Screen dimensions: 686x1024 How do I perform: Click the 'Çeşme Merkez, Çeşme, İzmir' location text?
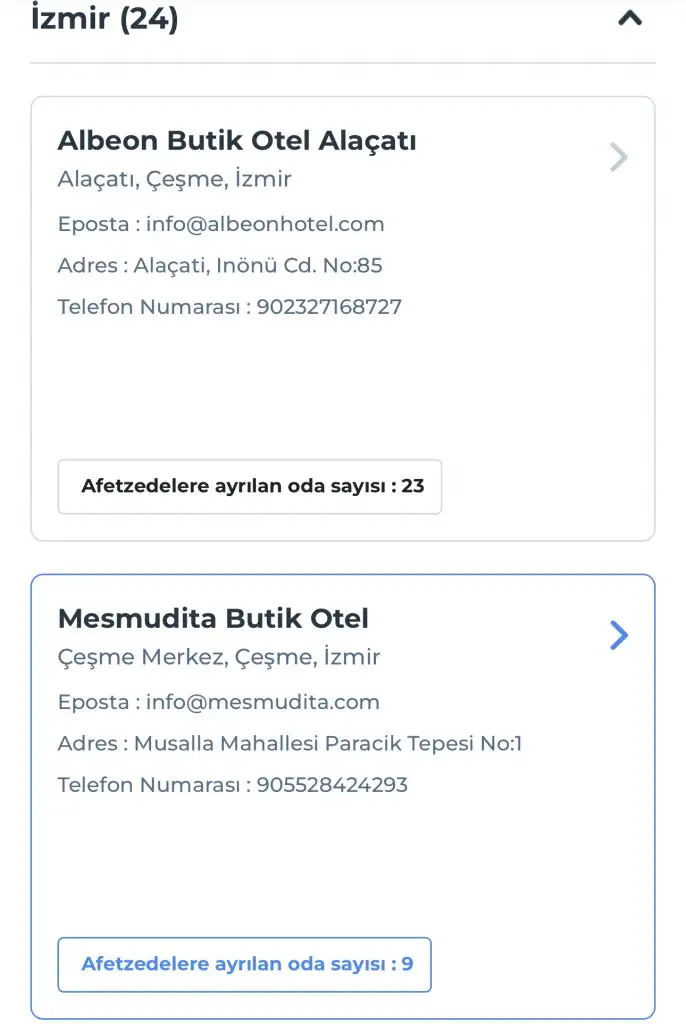(x=219, y=658)
